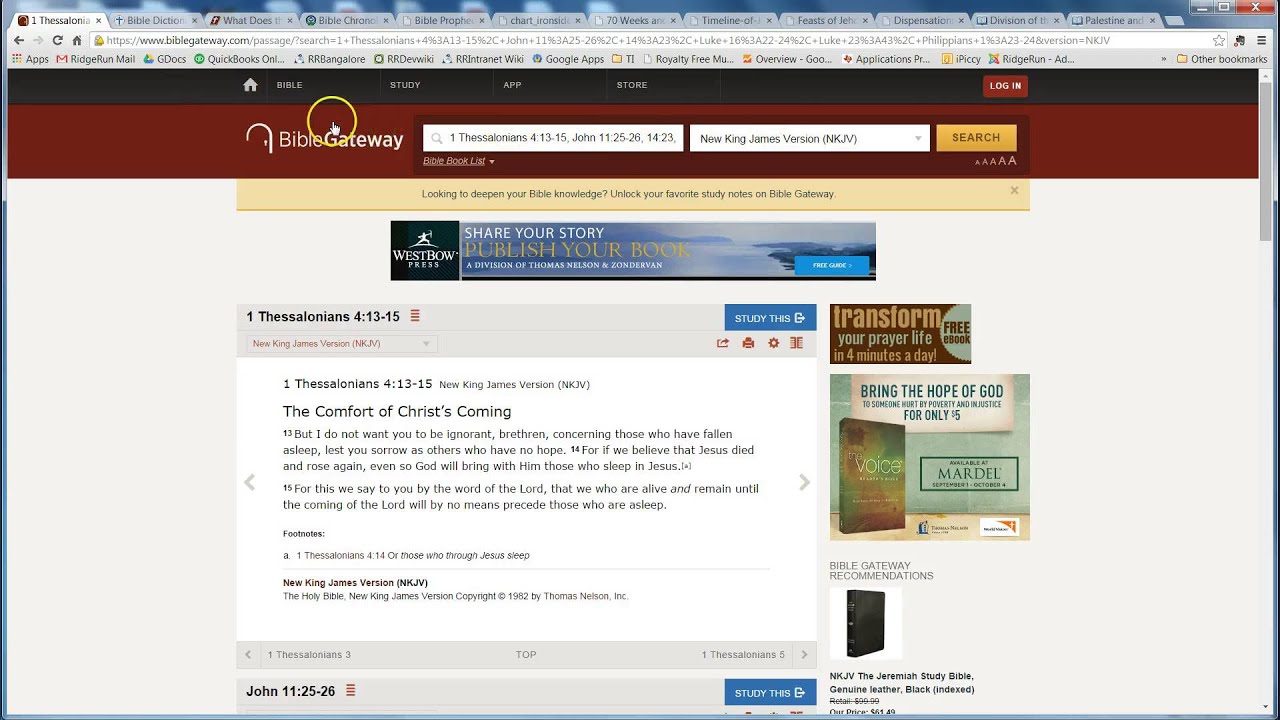Go to previous passage arrow
The image size is (1280, 720).
pyautogui.click(x=250, y=482)
